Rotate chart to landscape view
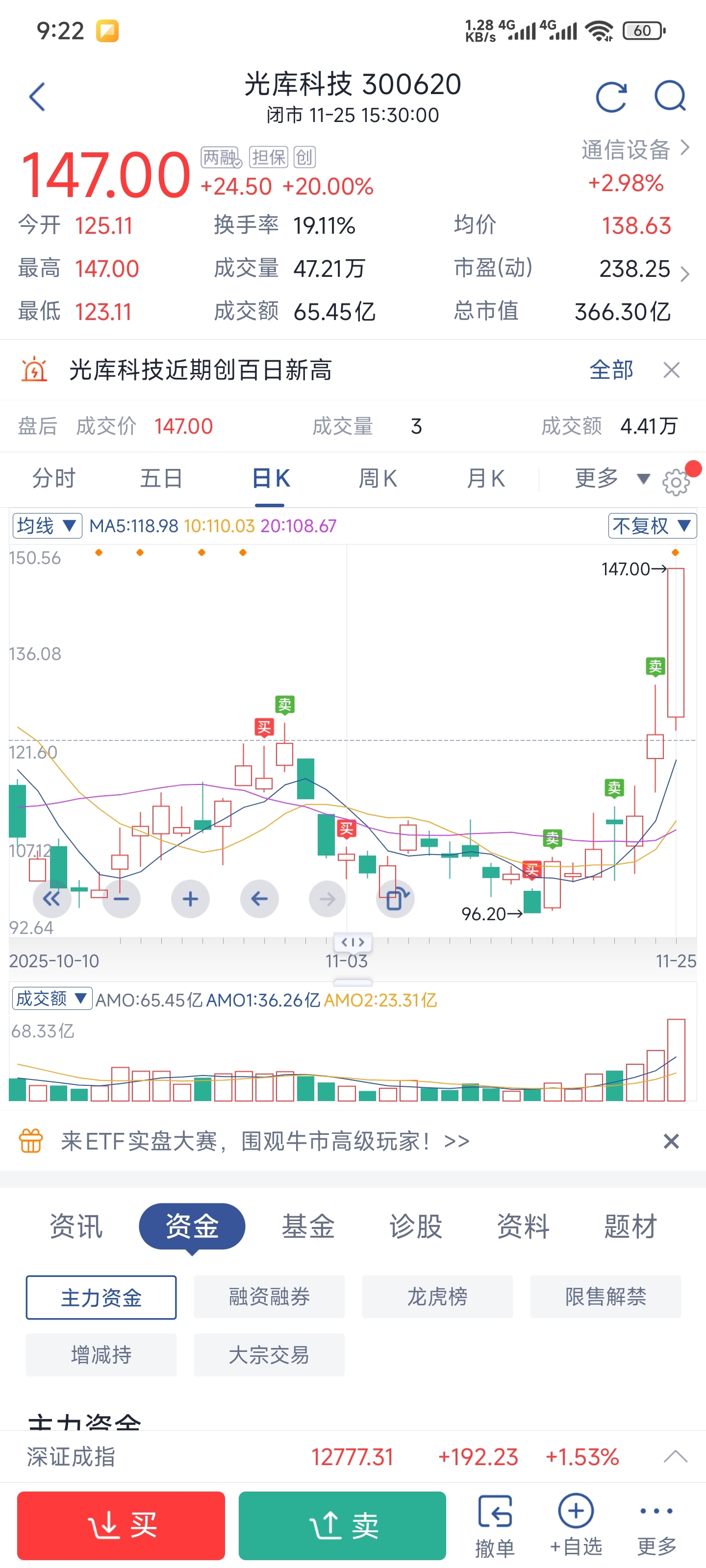This screenshot has height=1568, width=706. point(396,899)
